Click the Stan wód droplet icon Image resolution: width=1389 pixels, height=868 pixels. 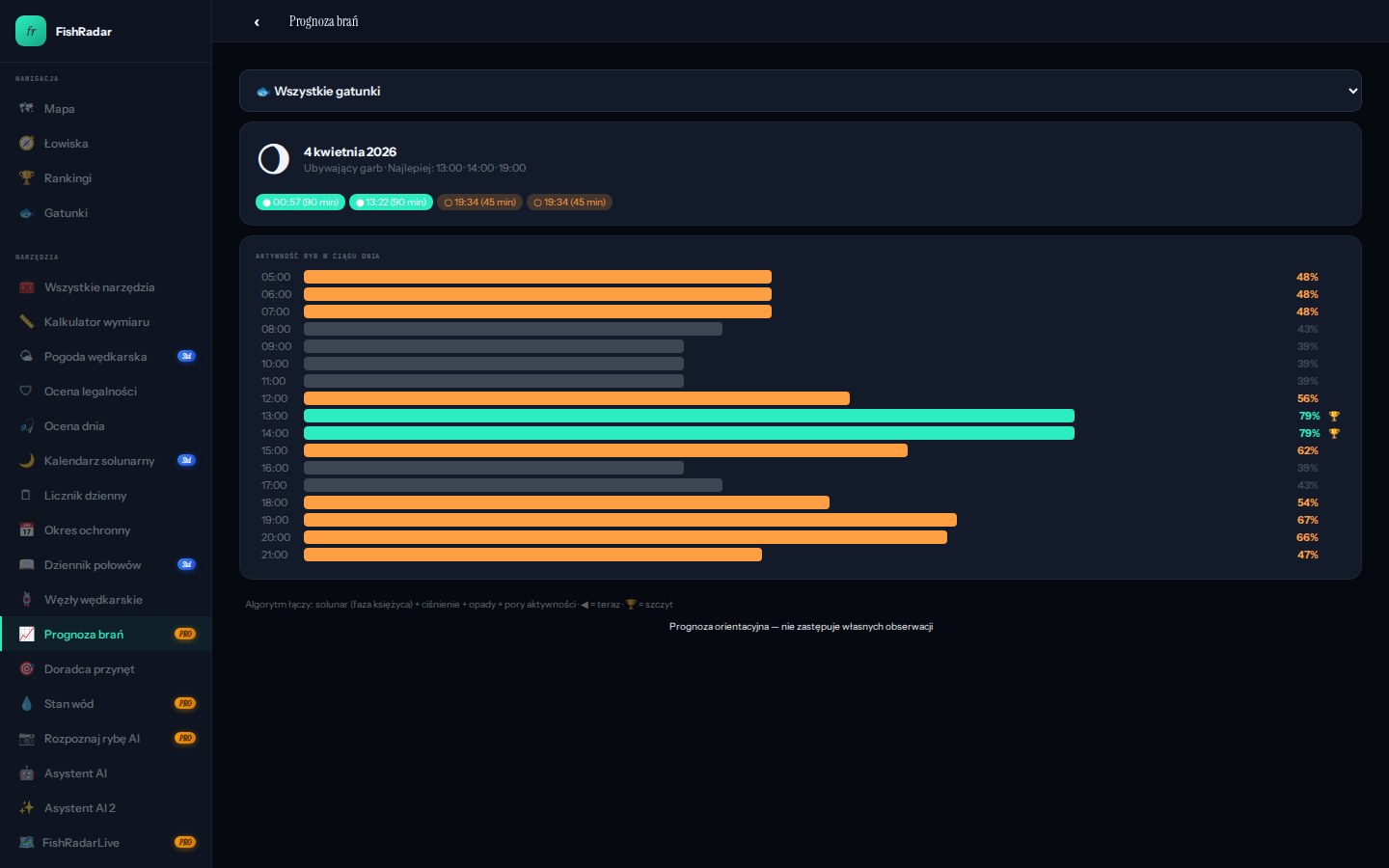point(27,704)
